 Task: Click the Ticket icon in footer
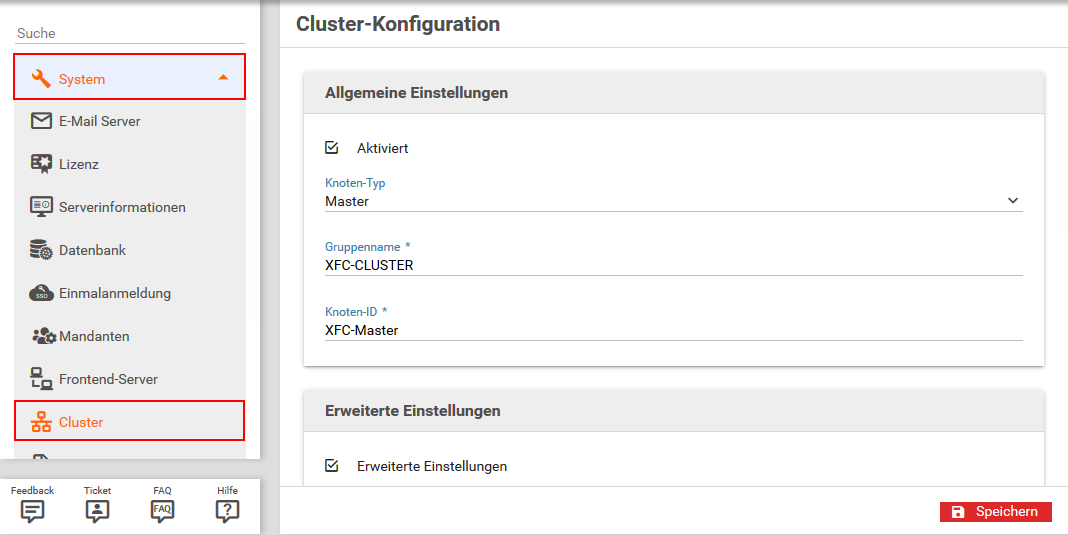97,511
